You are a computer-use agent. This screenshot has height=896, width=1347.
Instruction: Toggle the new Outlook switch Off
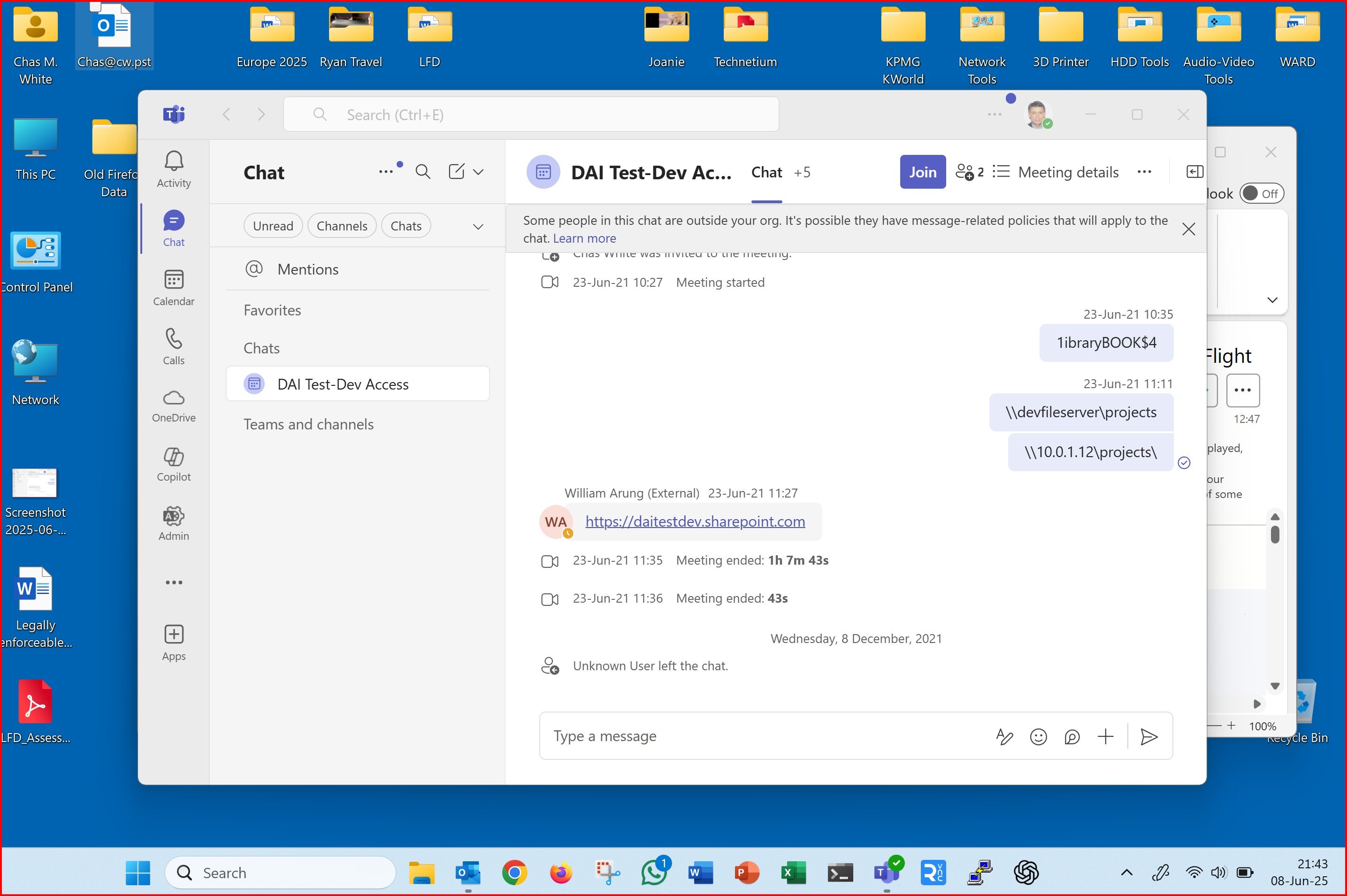1261,194
